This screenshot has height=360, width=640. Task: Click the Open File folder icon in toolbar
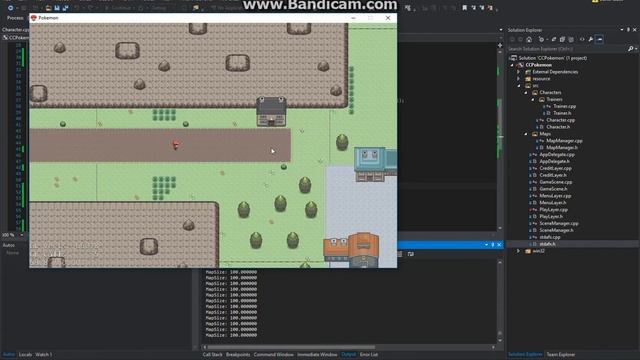[x=48, y=8]
